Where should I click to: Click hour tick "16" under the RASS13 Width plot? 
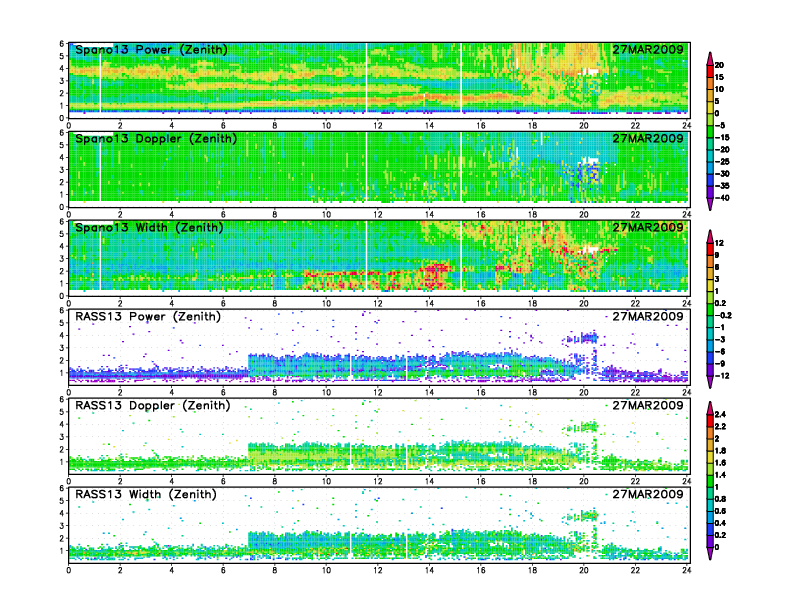coord(481,570)
